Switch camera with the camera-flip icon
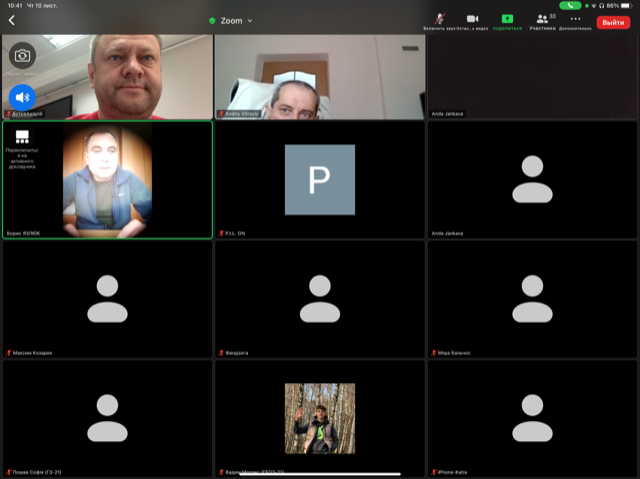Screen dimensions: 640x479 [22, 55]
